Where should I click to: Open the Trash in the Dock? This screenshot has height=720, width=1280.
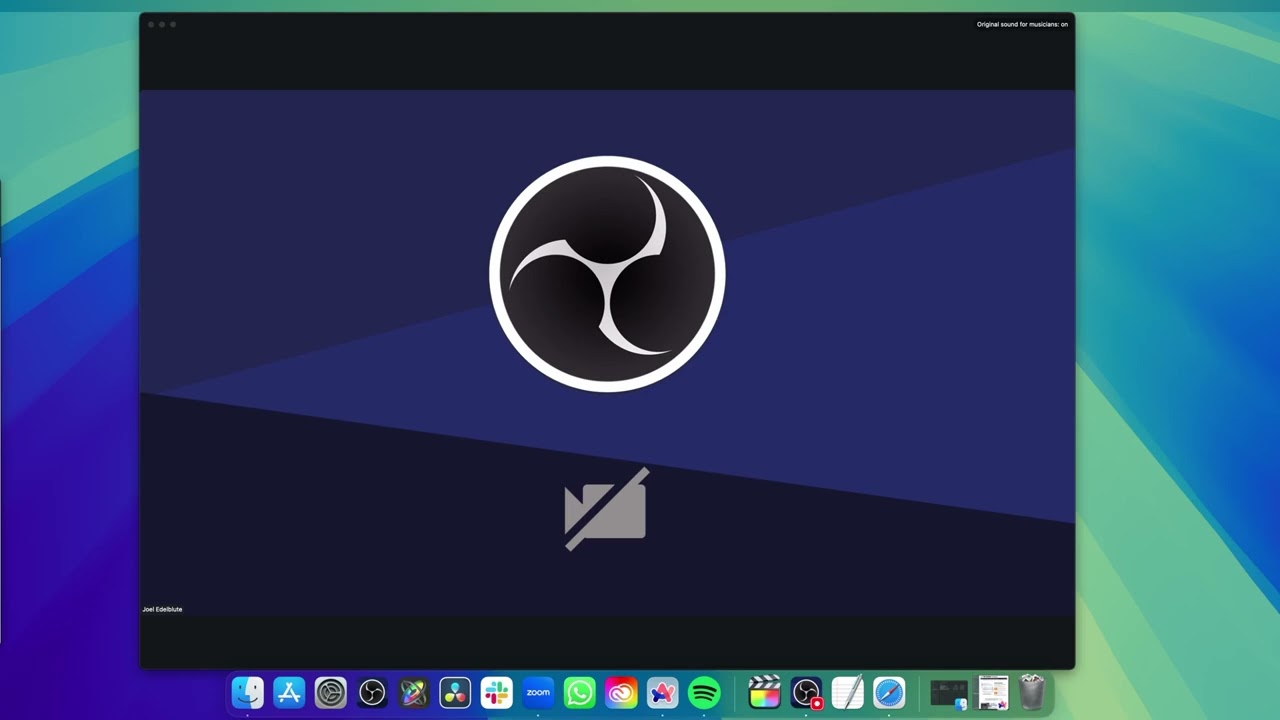[x=1032, y=692]
